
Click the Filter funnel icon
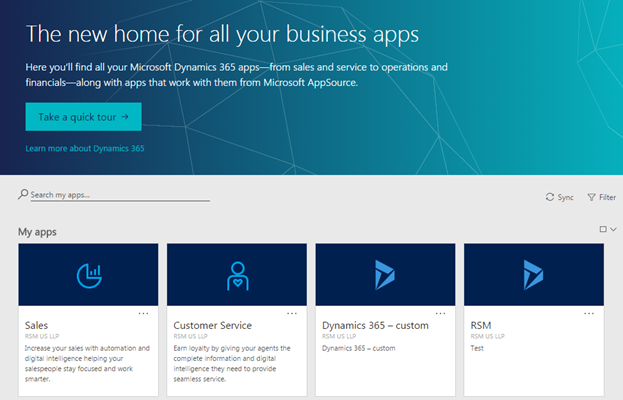pos(591,197)
